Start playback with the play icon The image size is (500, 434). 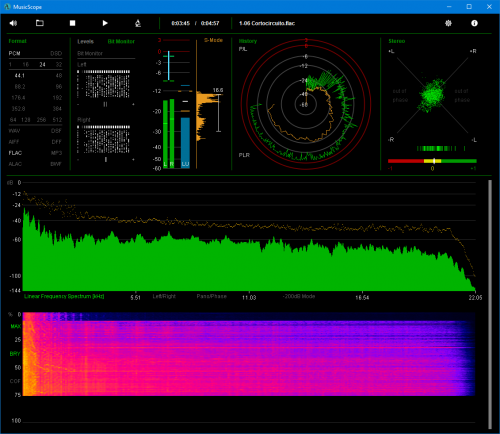(x=105, y=23)
